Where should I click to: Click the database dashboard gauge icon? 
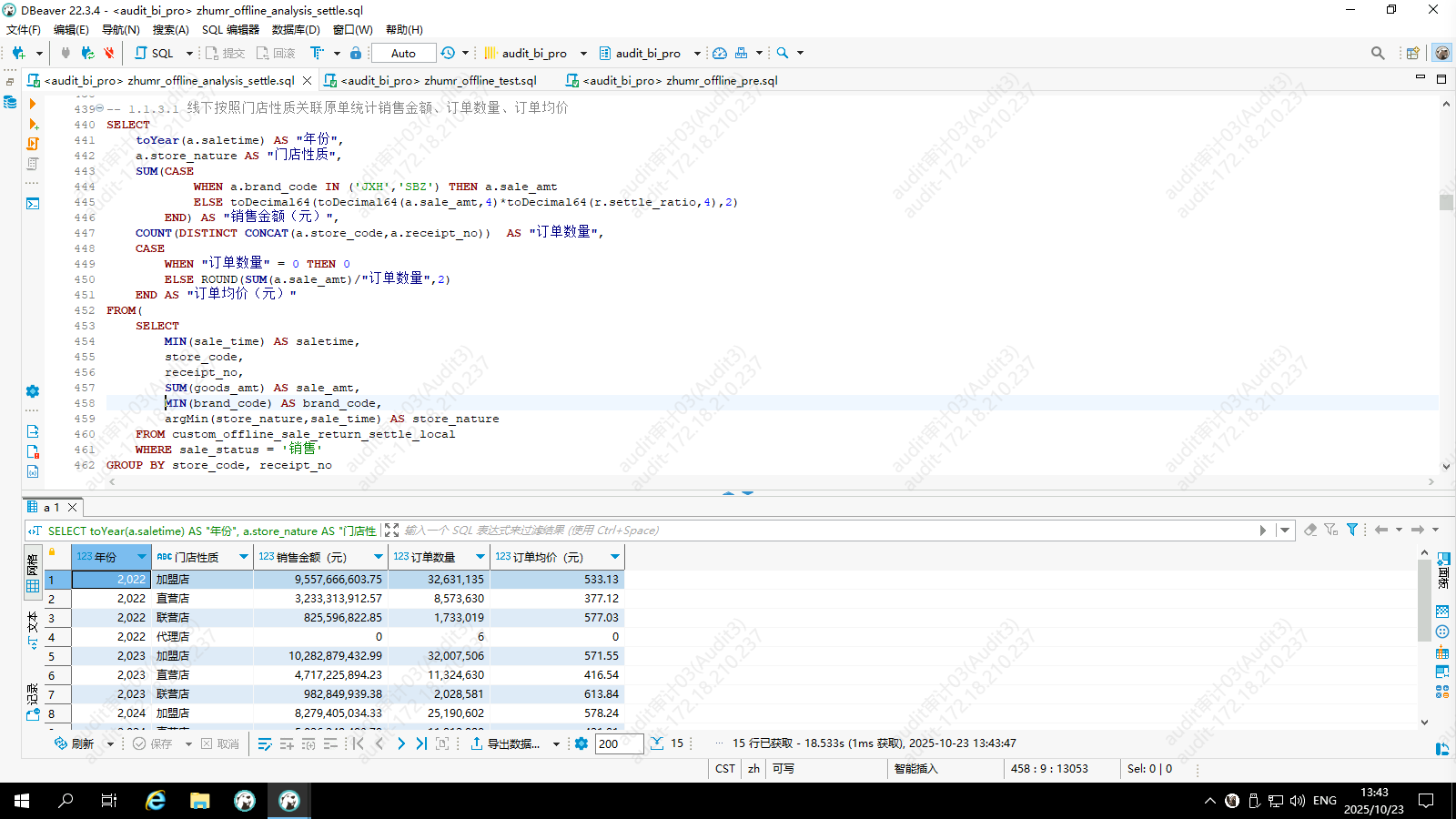click(720, 53)
